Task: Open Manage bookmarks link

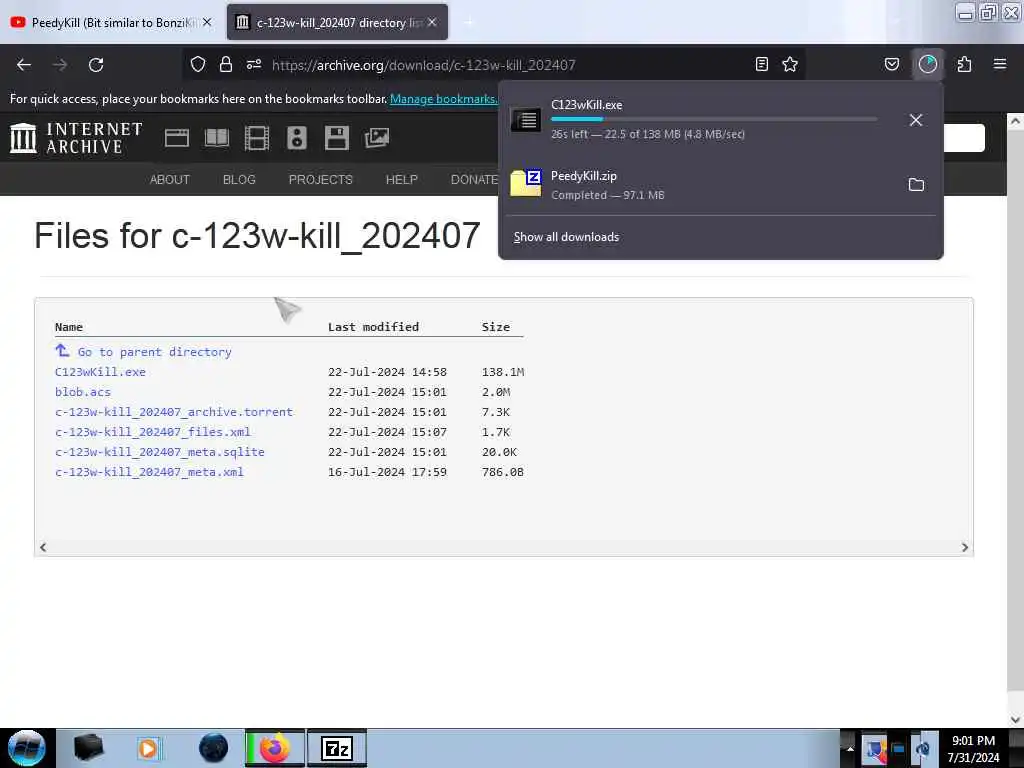Action: point(443,99)
